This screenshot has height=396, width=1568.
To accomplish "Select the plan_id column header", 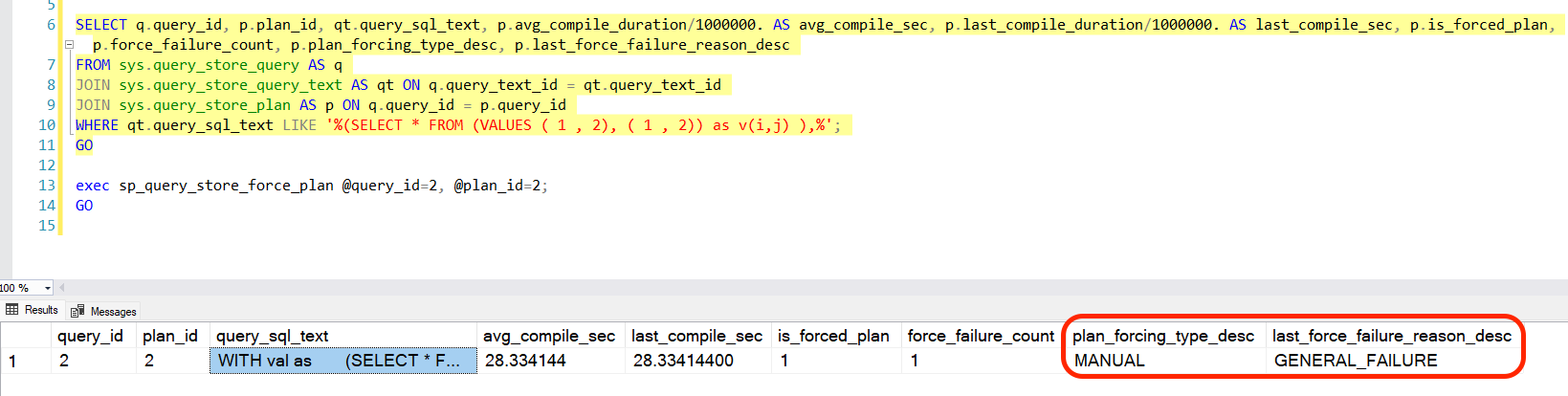I will point(169,336).
